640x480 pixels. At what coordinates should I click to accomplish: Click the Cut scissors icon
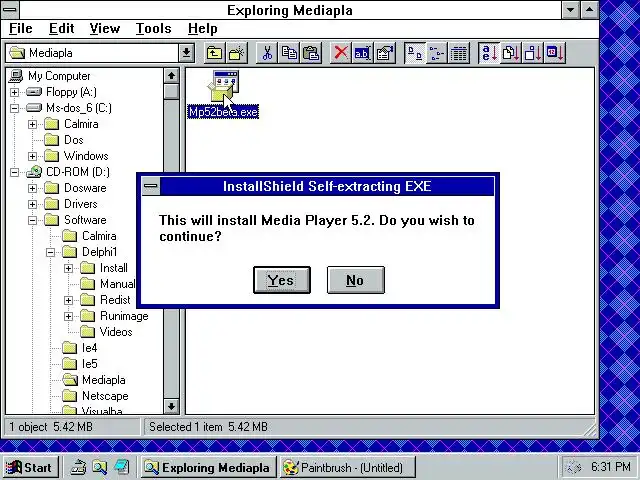coord(267,53)
